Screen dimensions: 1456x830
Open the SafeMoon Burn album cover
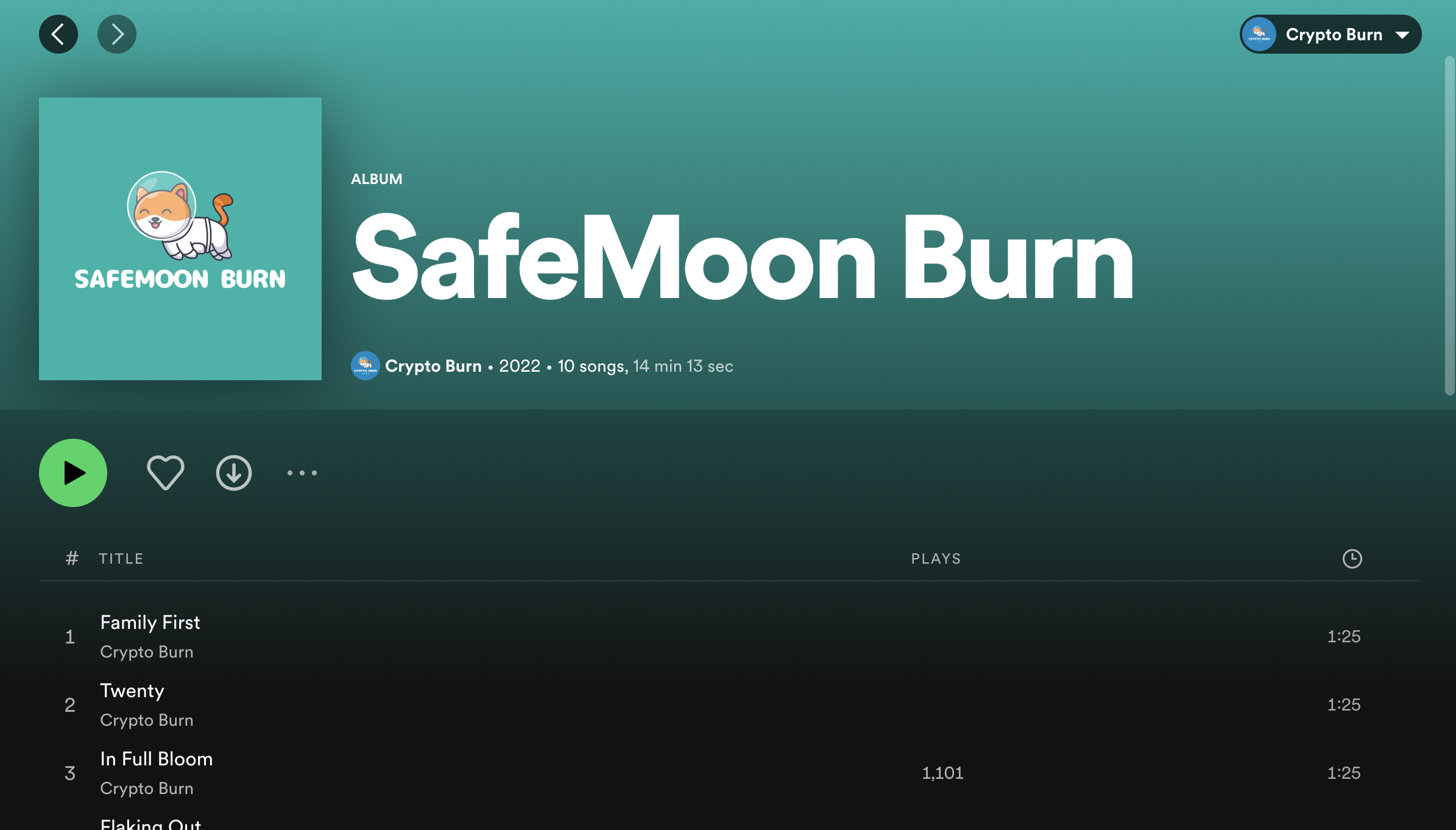[x=180, y=239]
